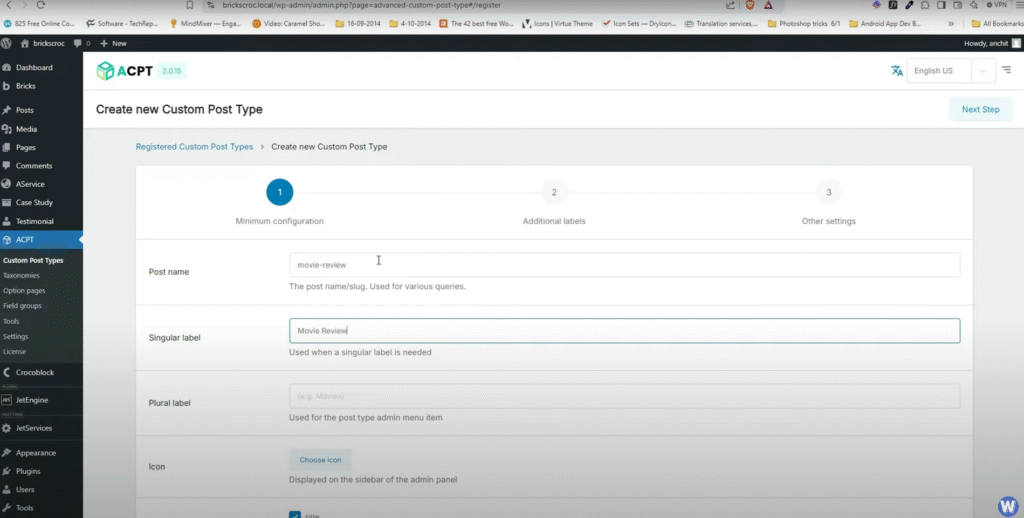Click the Pages icon in sidebar
Viewport: 1024px width, 518px height.
click(7, 147)
